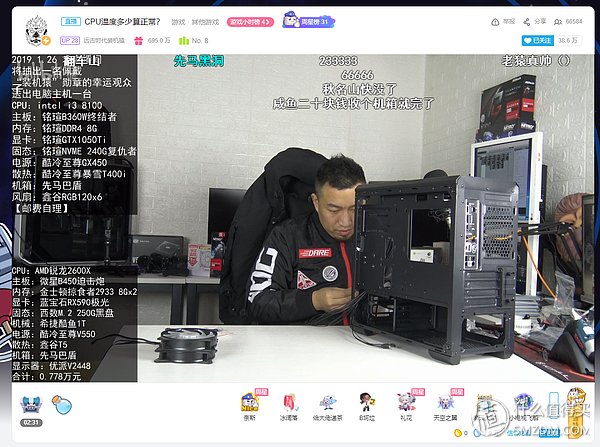Open the stream title CPU温度多少算正常?
This screenshot has width=600, height=447.
point(122,22)
